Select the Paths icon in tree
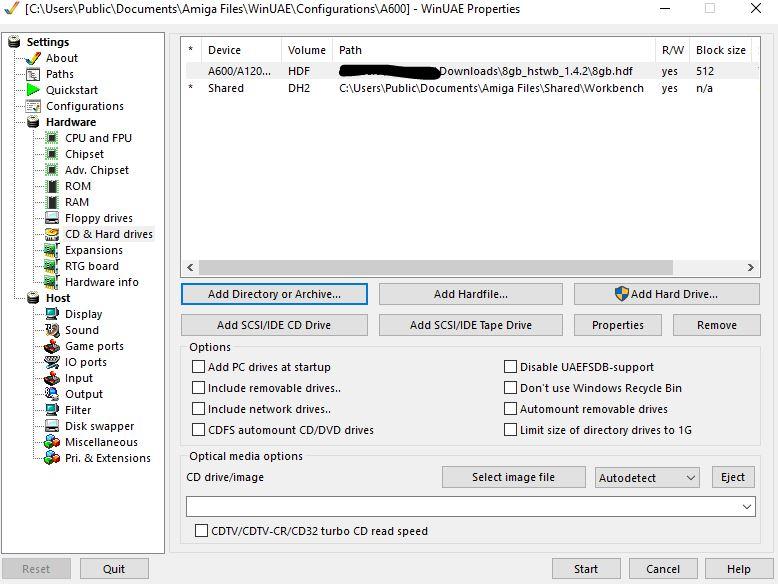 [x=33, y=74]
